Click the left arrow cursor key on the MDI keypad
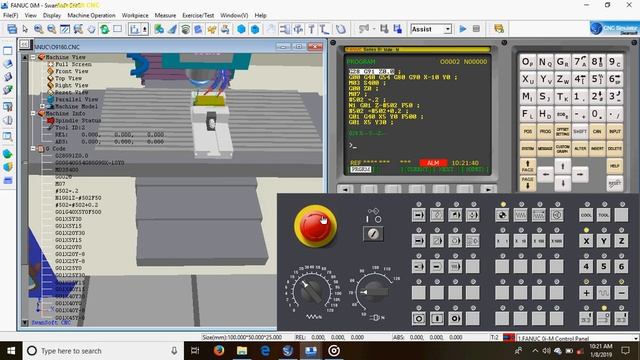Screen dimensions: 640x360 545,175
